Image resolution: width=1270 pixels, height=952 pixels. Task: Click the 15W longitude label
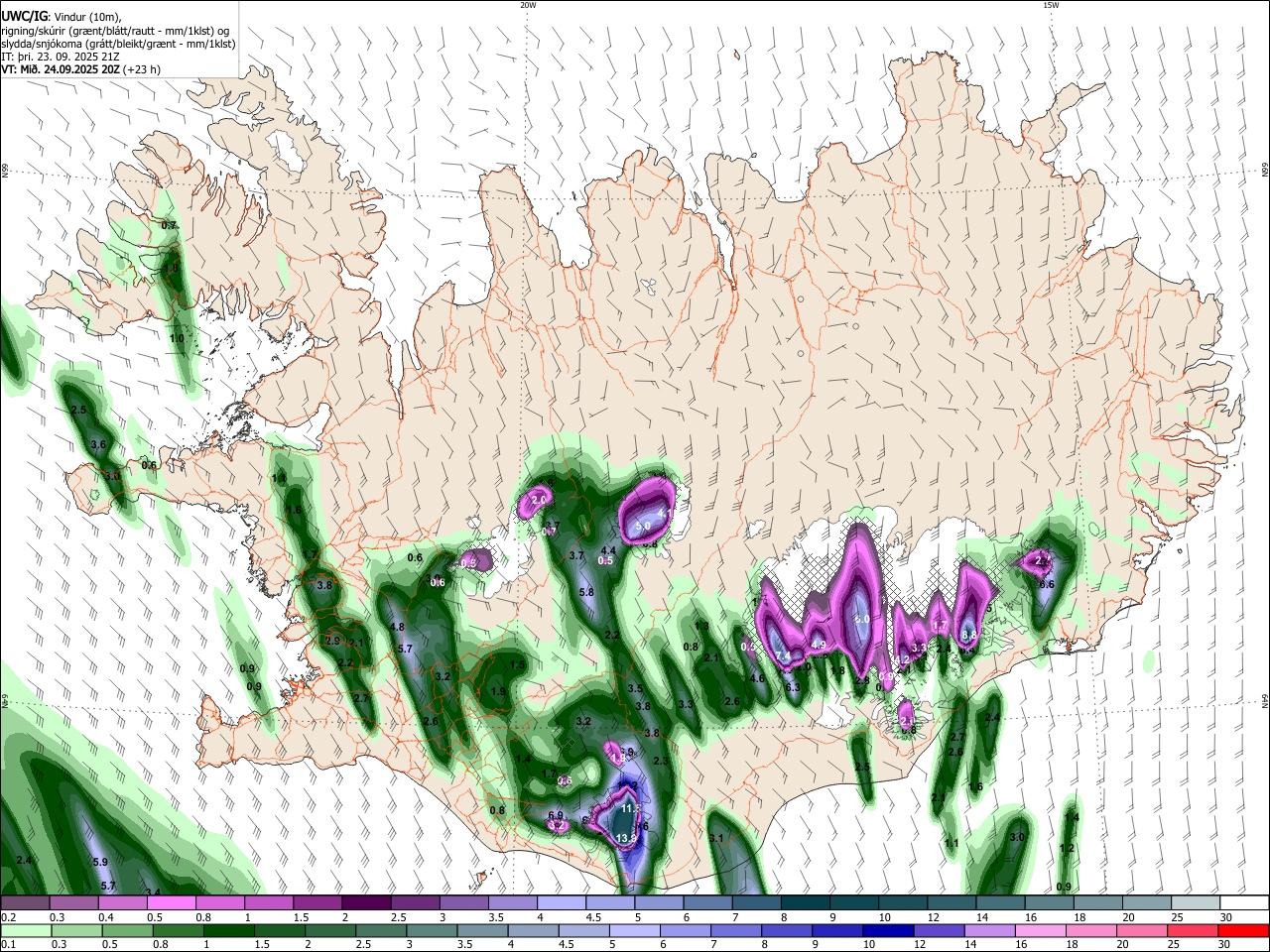pyautogui.click(x=1051, y=5)
